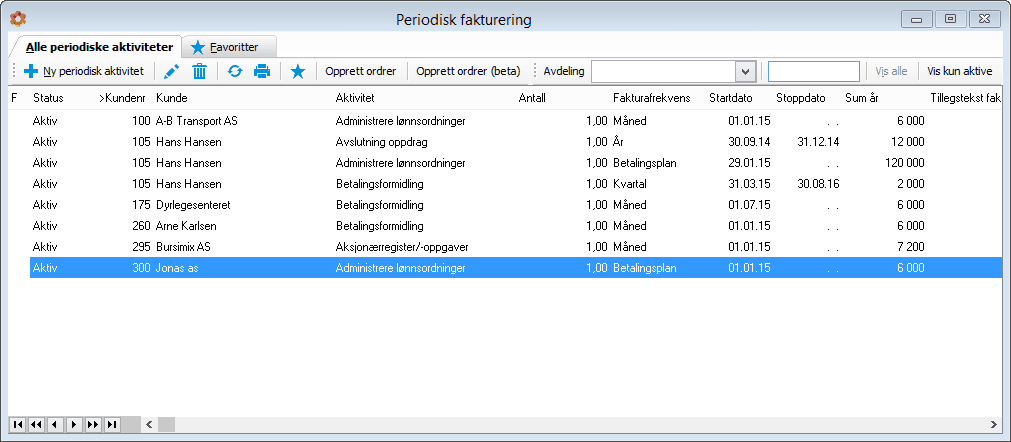Sort by Tilleggstekst column header
The width and height of the screenshot is (1011, 442).
click(x=965, y=98)
